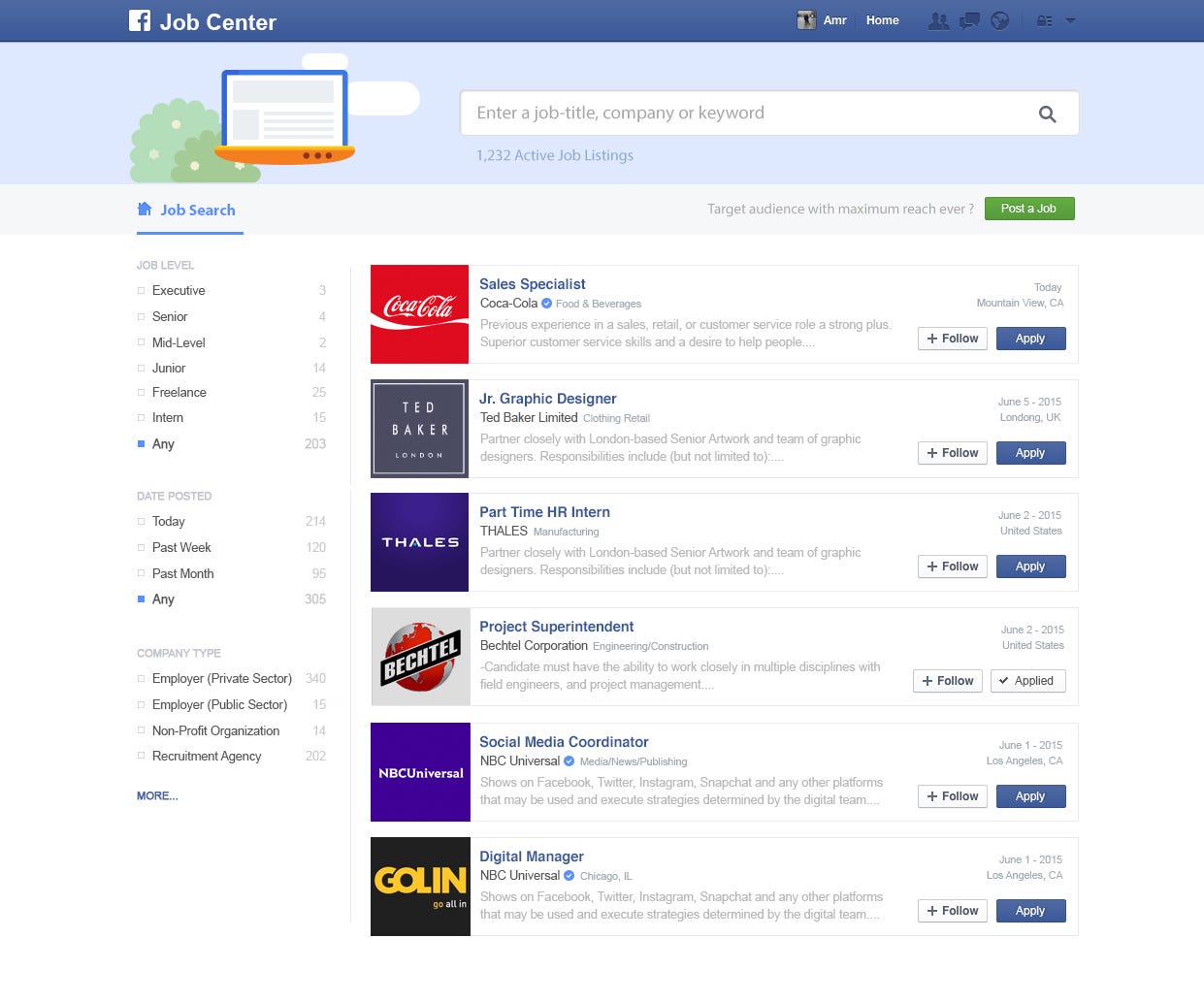Image resolution: width=1204 pixels, height=1003 pixels.
Task: Click Applied on Project Superintendent
Action: coord(1028,681)
